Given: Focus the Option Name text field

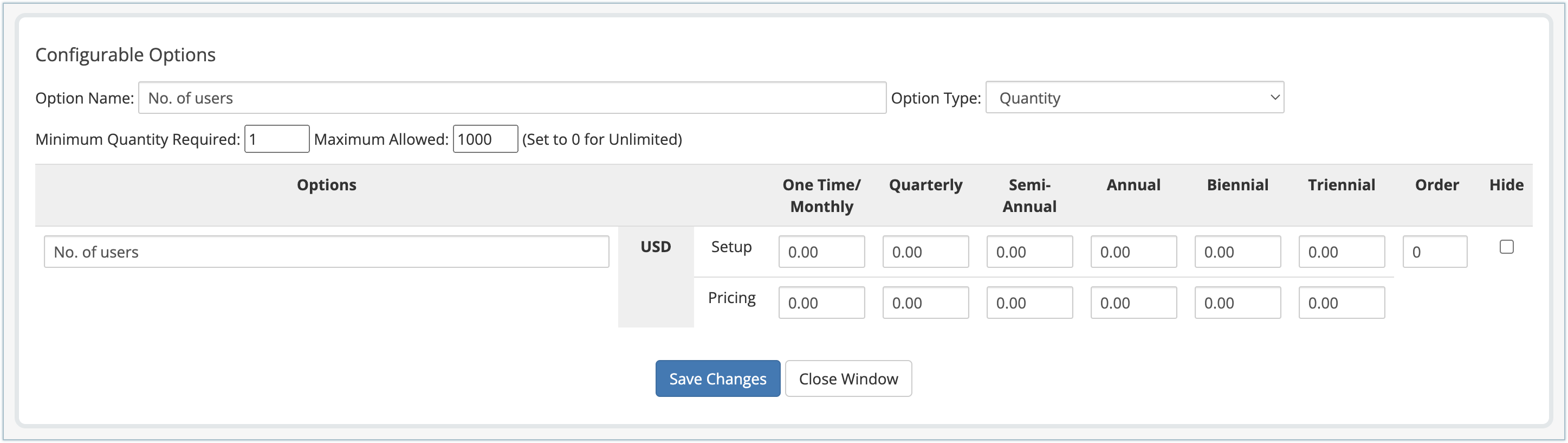Looking at the screenshot, I should coord(511,98).
